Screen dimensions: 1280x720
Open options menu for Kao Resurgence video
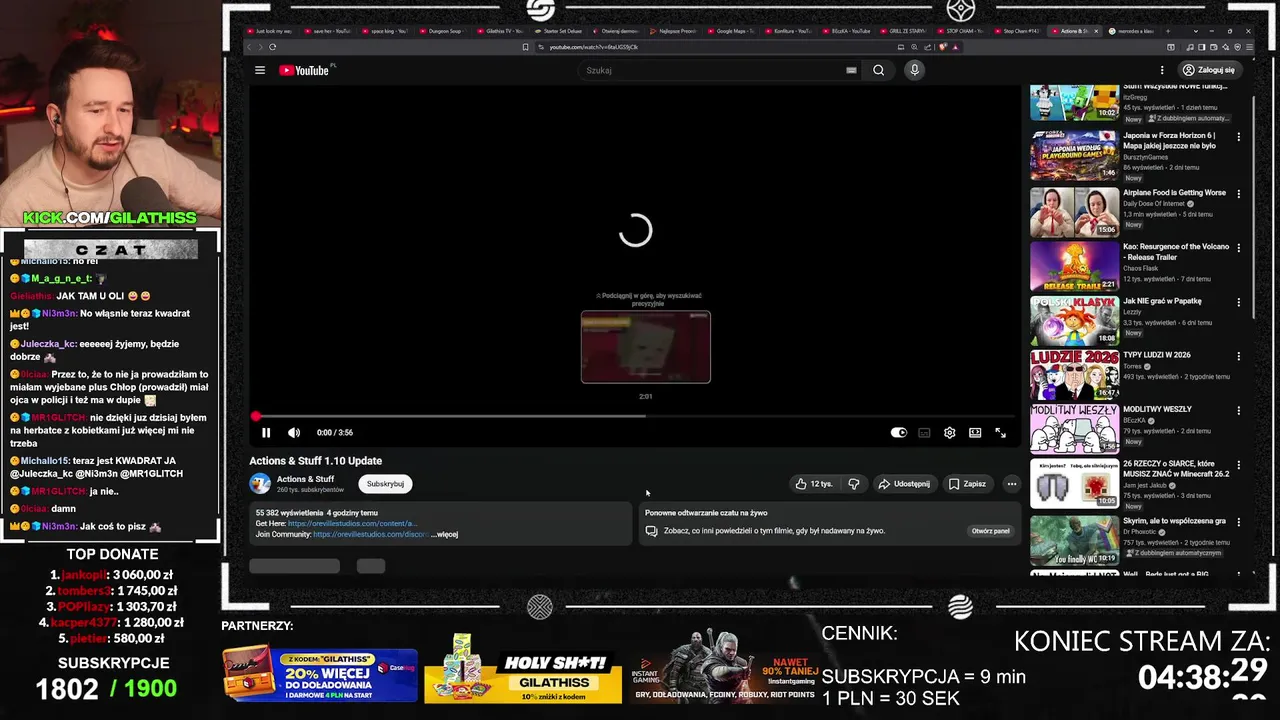[x=1238, y=248]
